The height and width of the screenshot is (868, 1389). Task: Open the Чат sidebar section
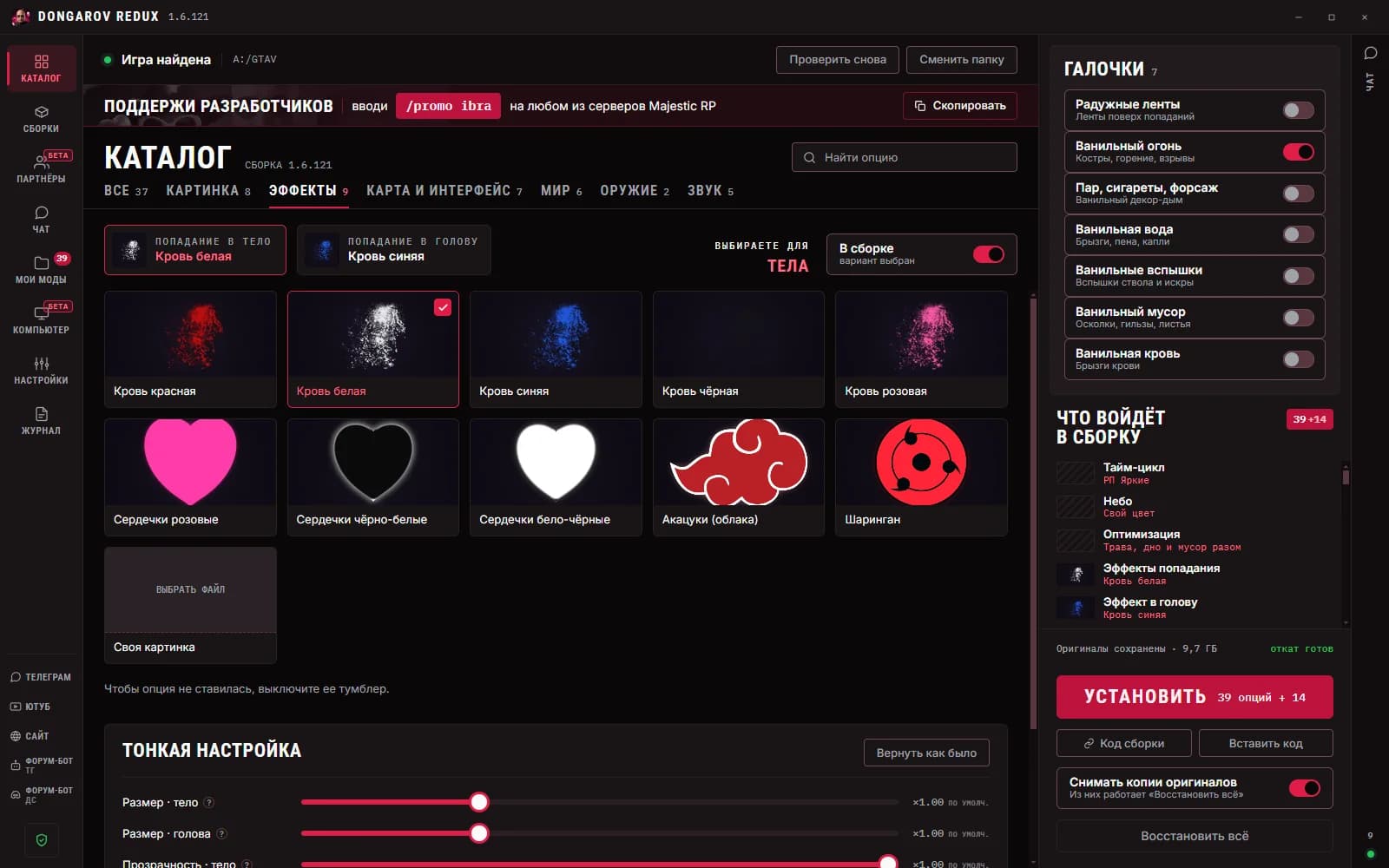[41, 220]
